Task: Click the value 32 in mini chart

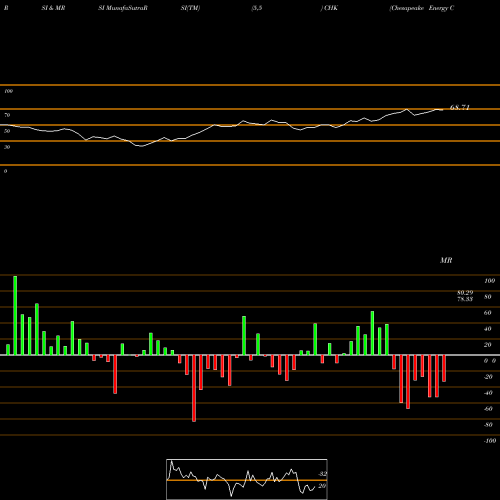Action: (x=322, y=474)
